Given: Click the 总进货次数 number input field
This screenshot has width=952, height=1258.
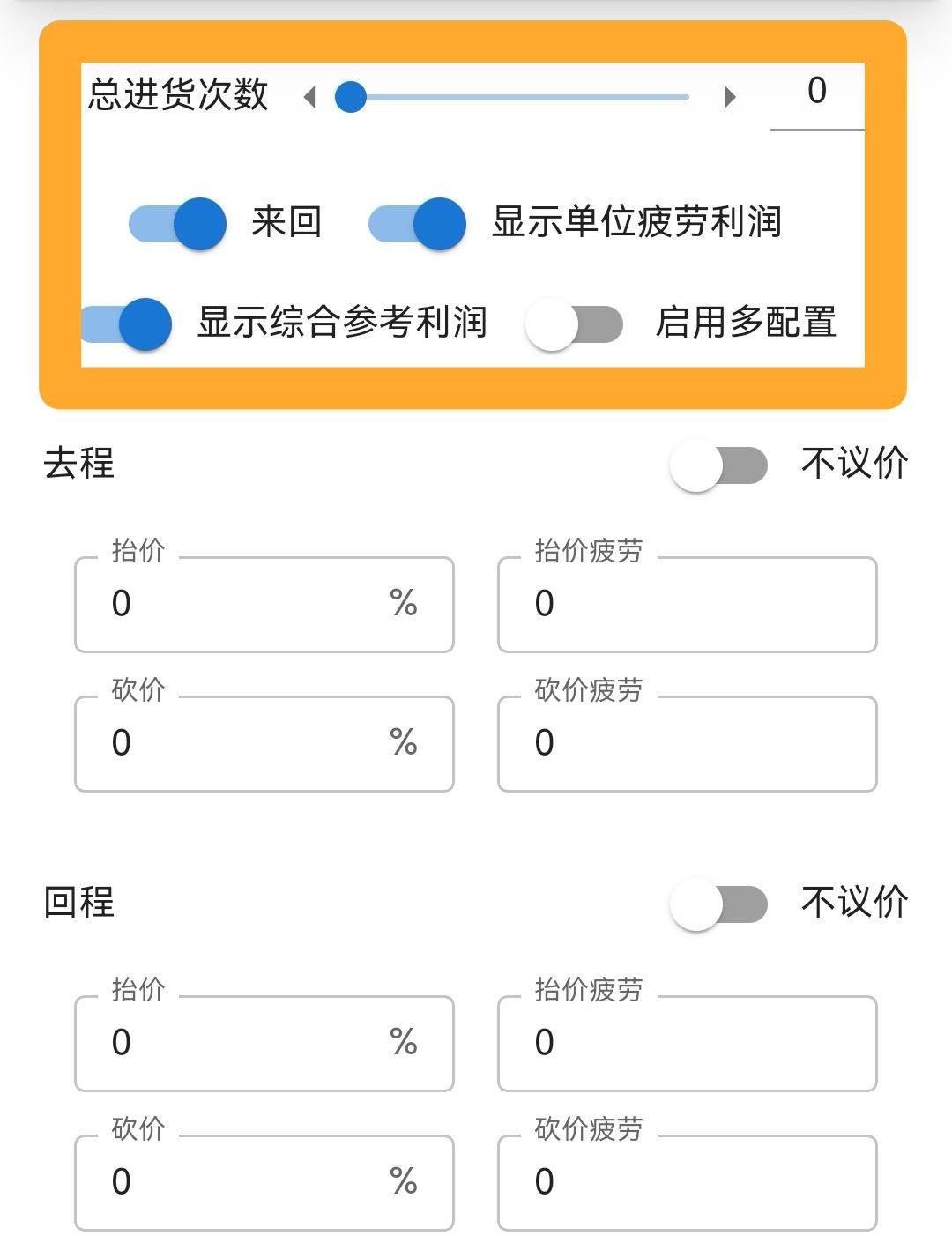Looking at the screenshot, I should click(816, 93).
